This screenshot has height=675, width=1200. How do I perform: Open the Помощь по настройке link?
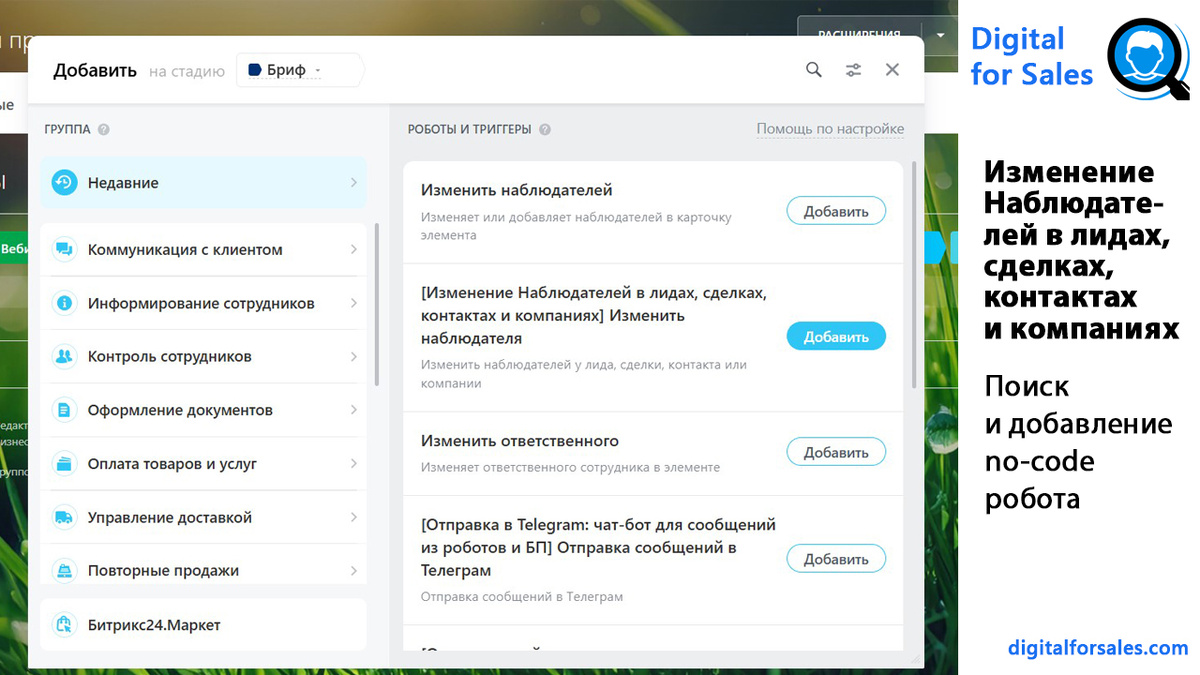click(x=829, y=129)
